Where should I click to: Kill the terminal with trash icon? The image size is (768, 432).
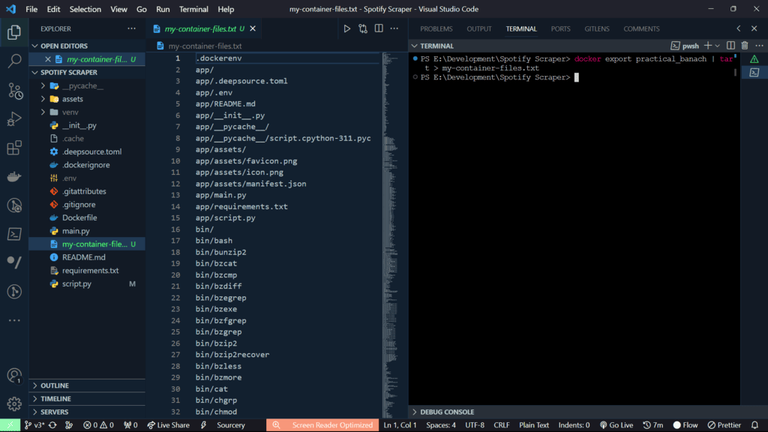coord(744,46)
